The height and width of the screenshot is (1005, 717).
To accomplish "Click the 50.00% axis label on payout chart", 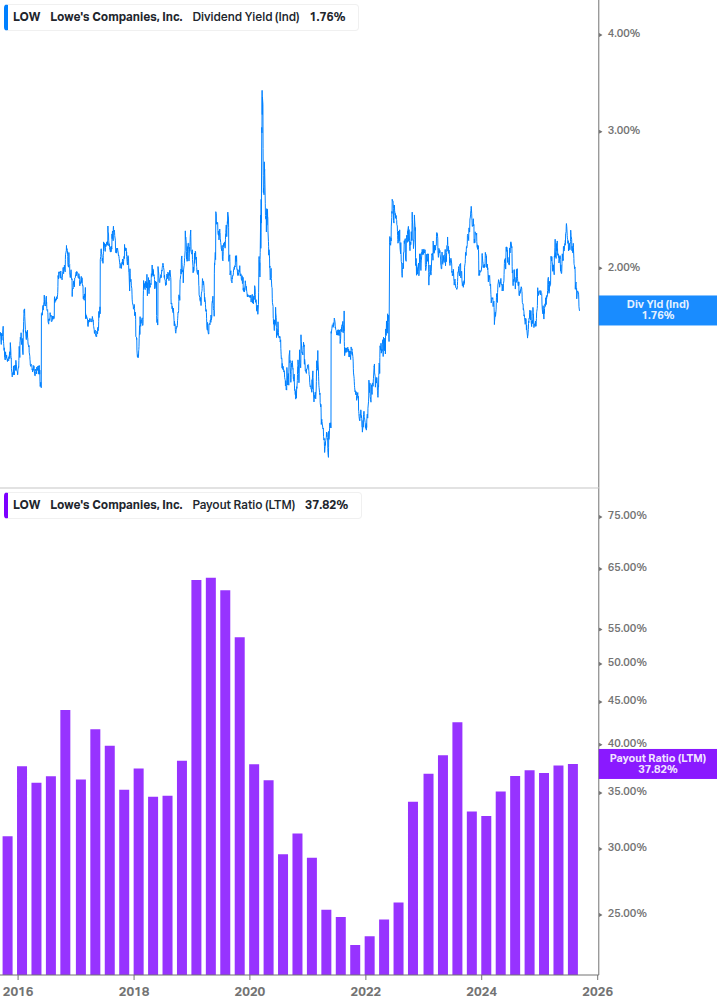I will [x=627, y=662].
